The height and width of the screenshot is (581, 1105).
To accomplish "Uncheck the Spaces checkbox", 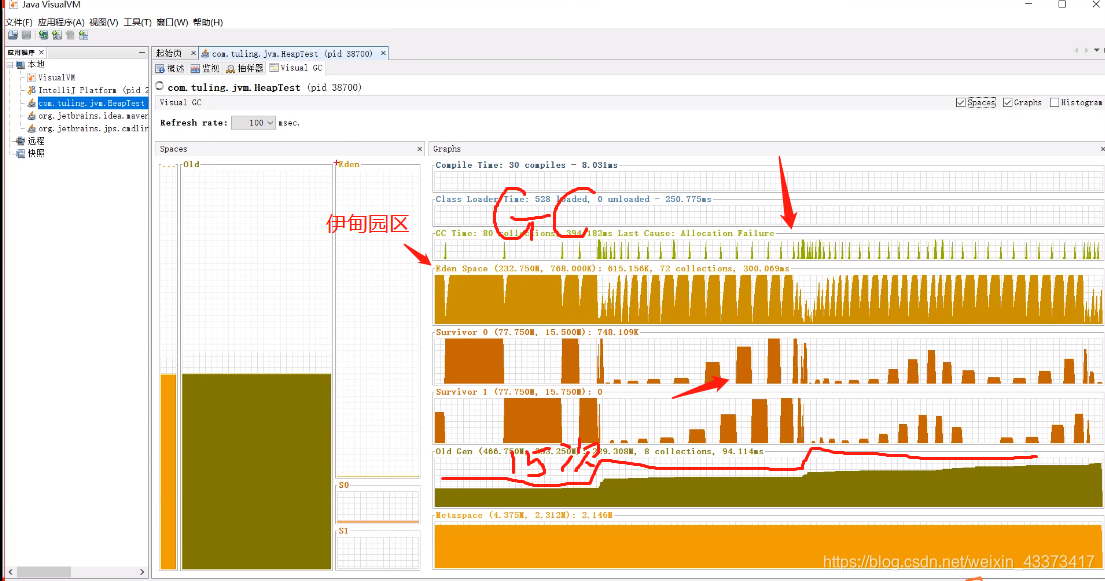I will coord(961,102).
